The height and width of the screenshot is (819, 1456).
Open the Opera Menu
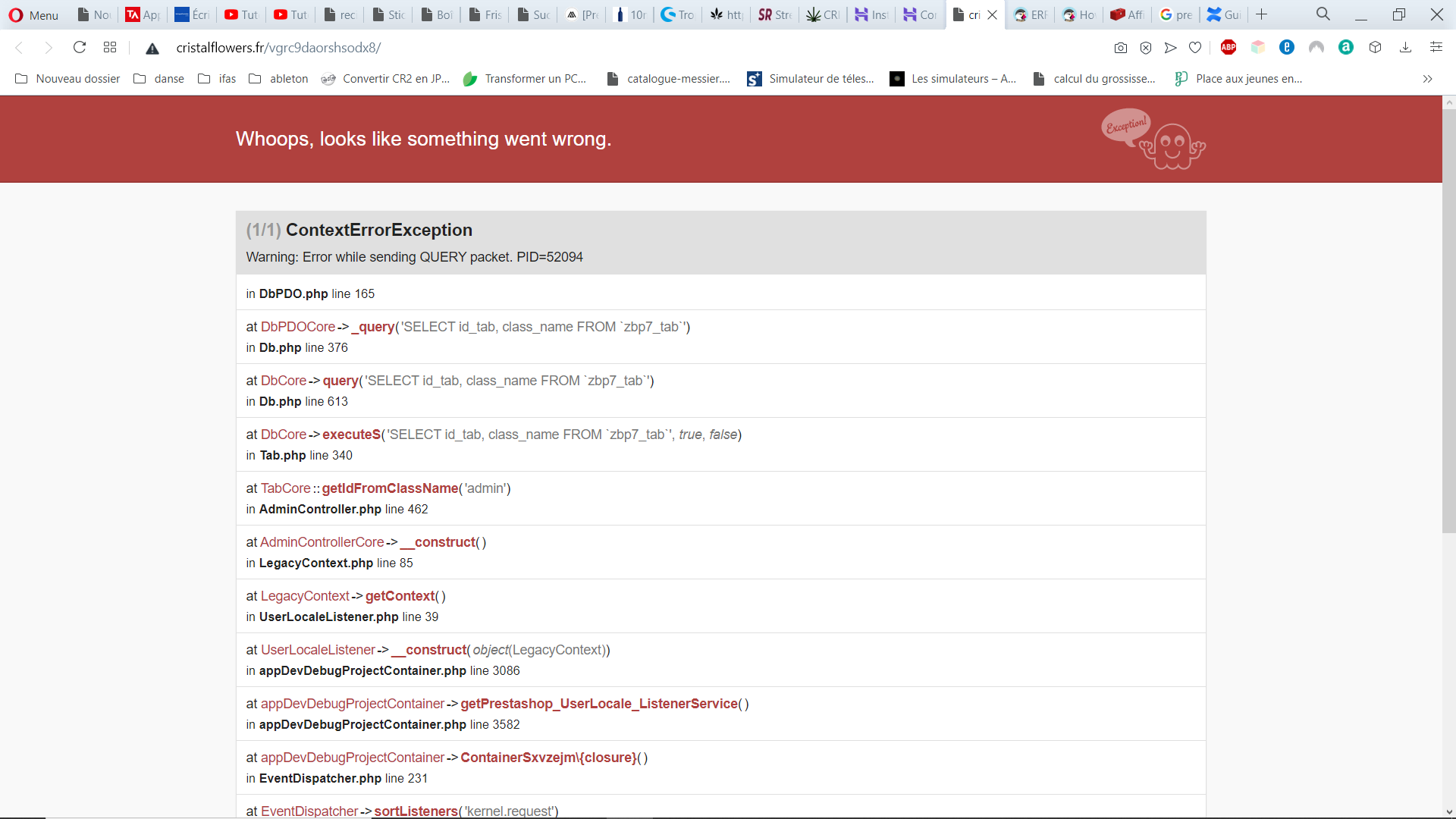pos(33,14)
